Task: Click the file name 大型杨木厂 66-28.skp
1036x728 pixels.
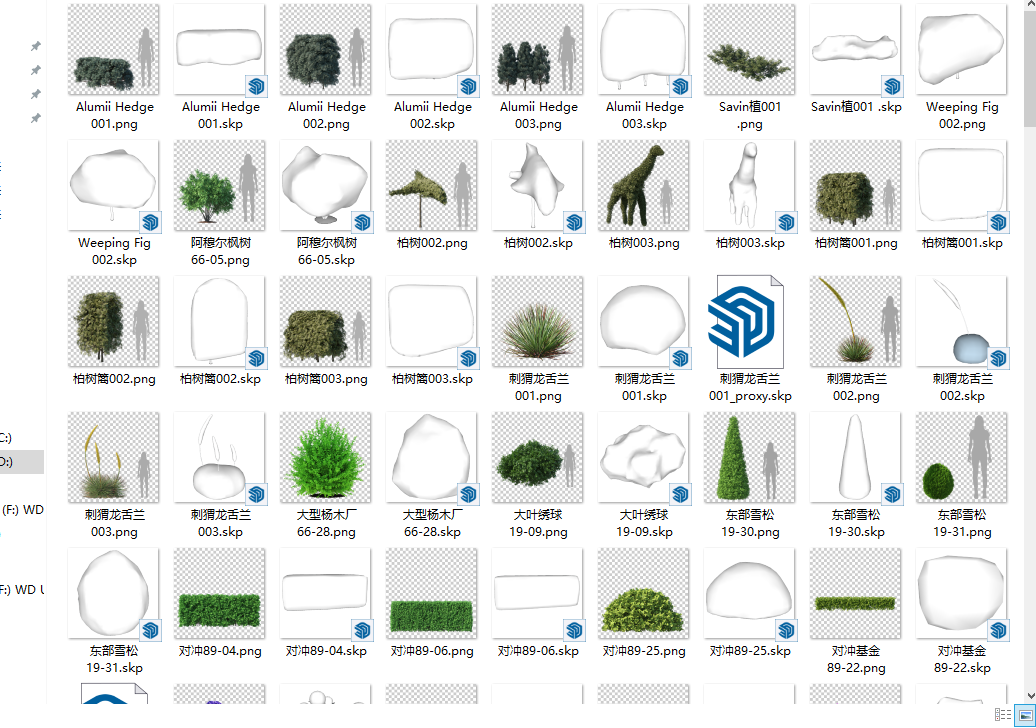Action: click(x=432, y=523)
